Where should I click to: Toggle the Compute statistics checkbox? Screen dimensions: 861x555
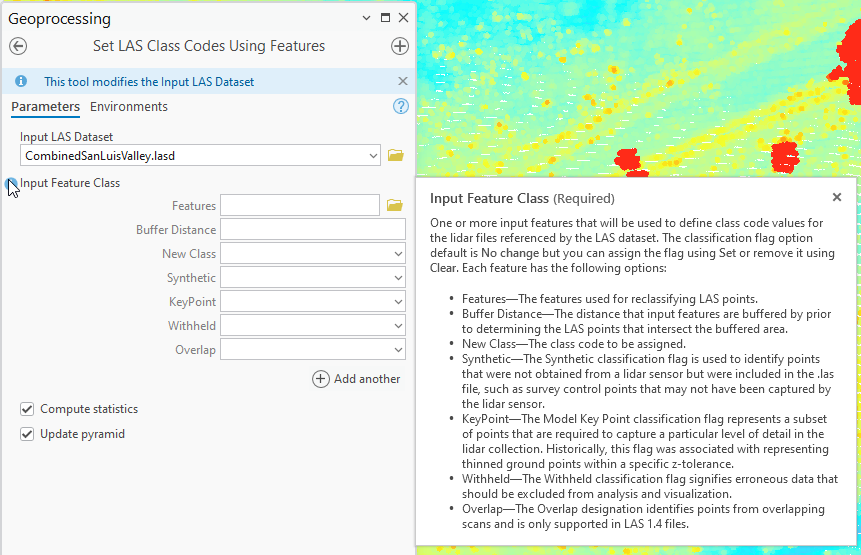point(27,409)
